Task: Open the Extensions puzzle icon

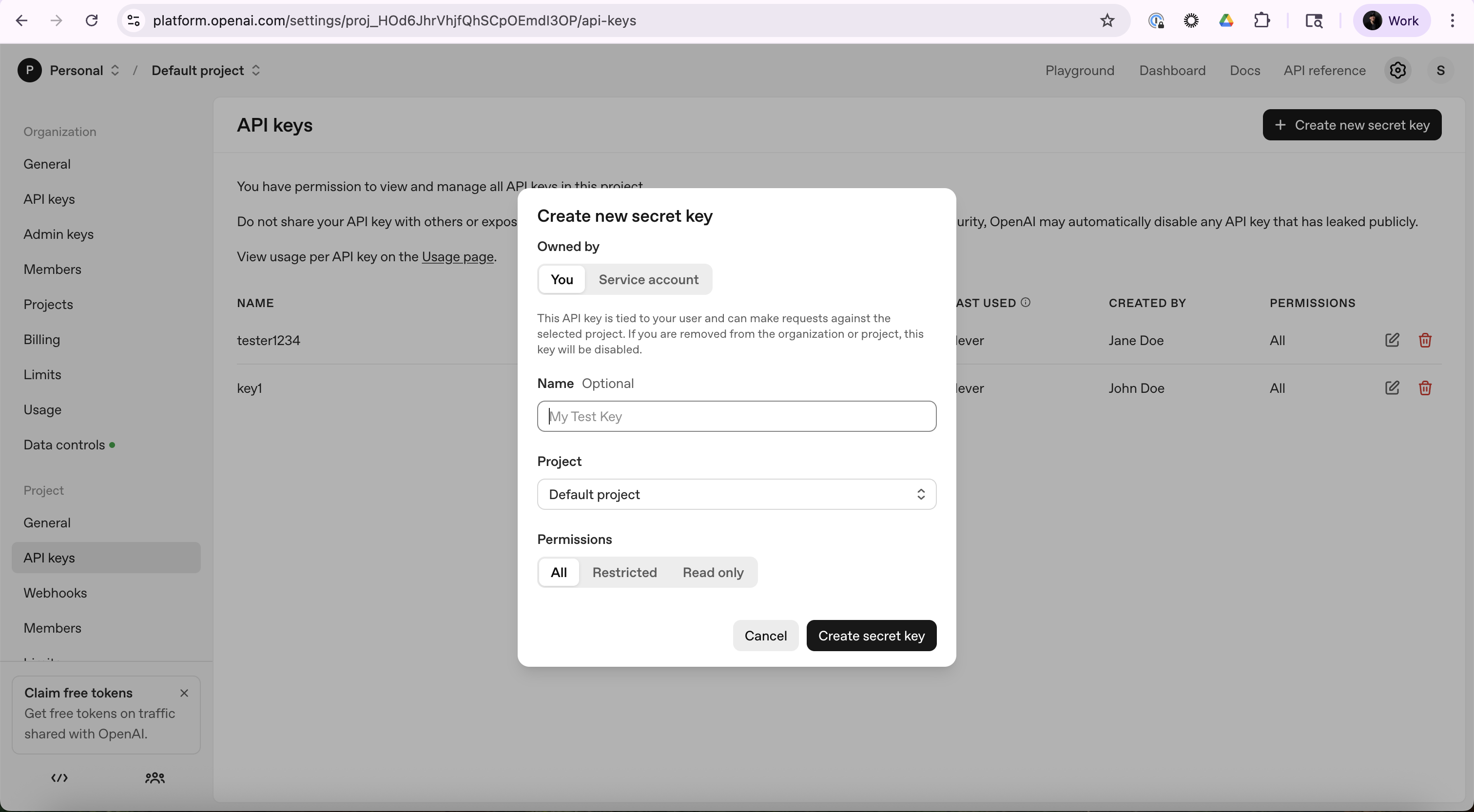Action: point(1261,20)
